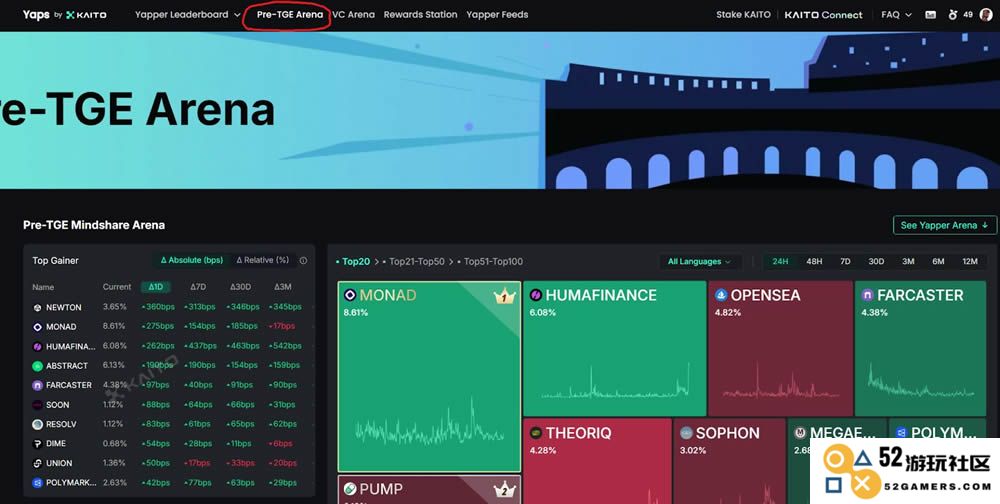The width and height of the screenshot is (1000, 504).
Task: Open the Pre-TGE Arena tab
Action: [x=290, y=15]
